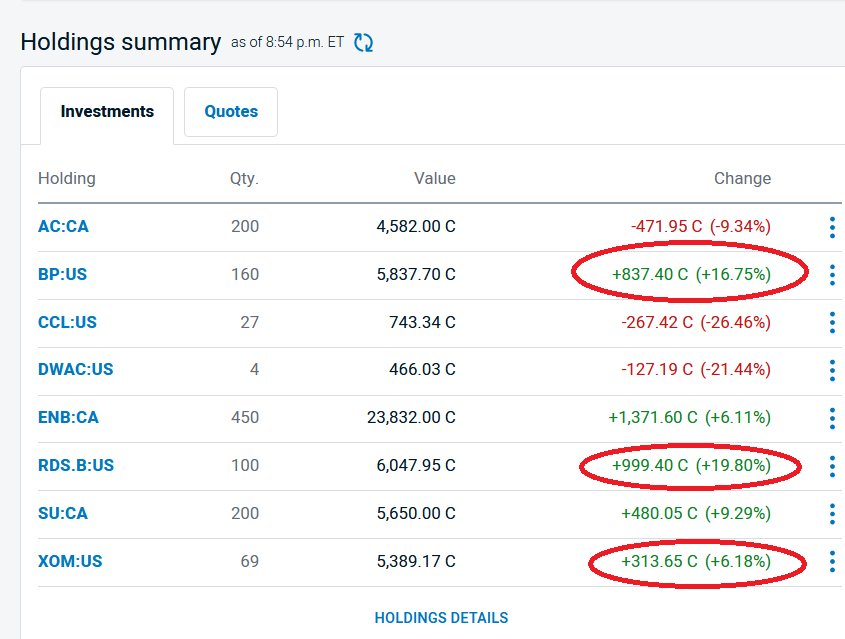Viewport: 845px width, 639px height.
Task: Select the 'as of 8:54 p.m. ET' timestamp
Action: pos(287,42)
